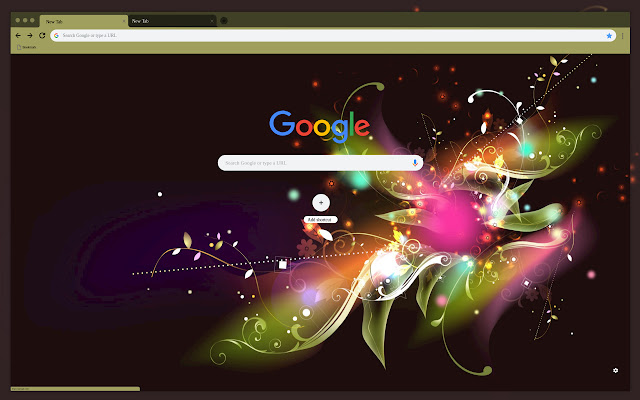Screen dimensions: 640x400
Task: Reload the page with refresh icon
Action: [42, 36]
